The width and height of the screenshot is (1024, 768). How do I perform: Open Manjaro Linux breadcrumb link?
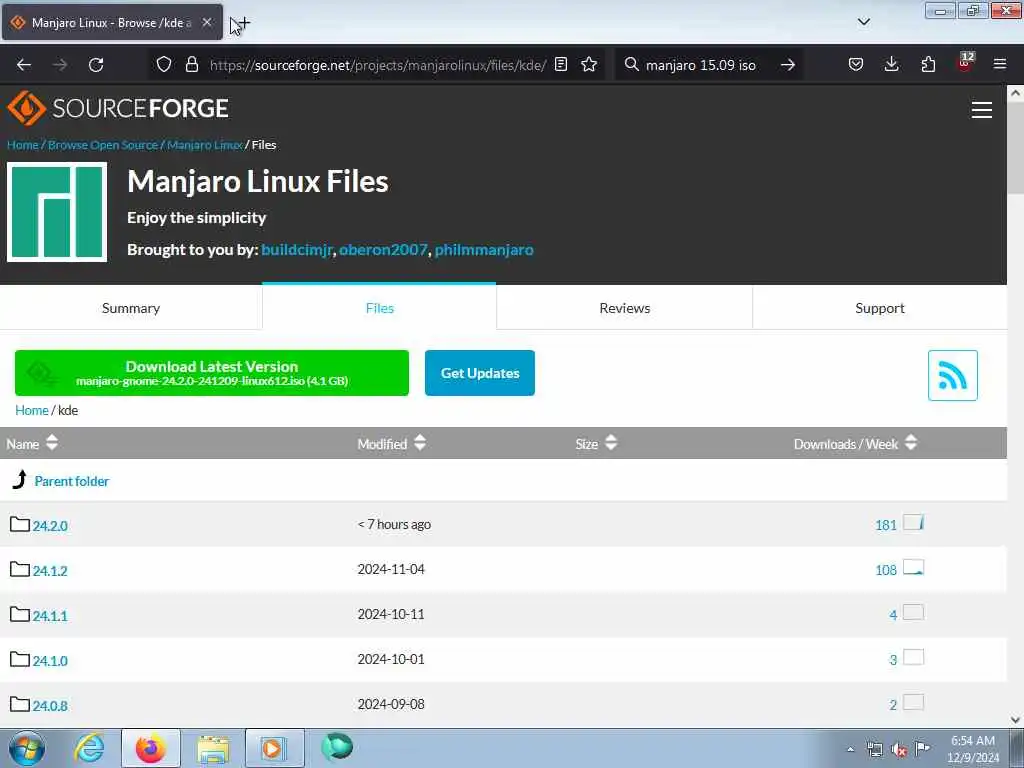pos(204,145)
